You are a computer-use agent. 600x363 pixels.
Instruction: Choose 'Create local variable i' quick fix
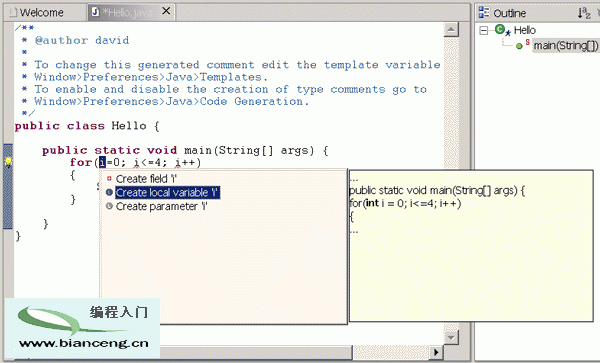168,192
